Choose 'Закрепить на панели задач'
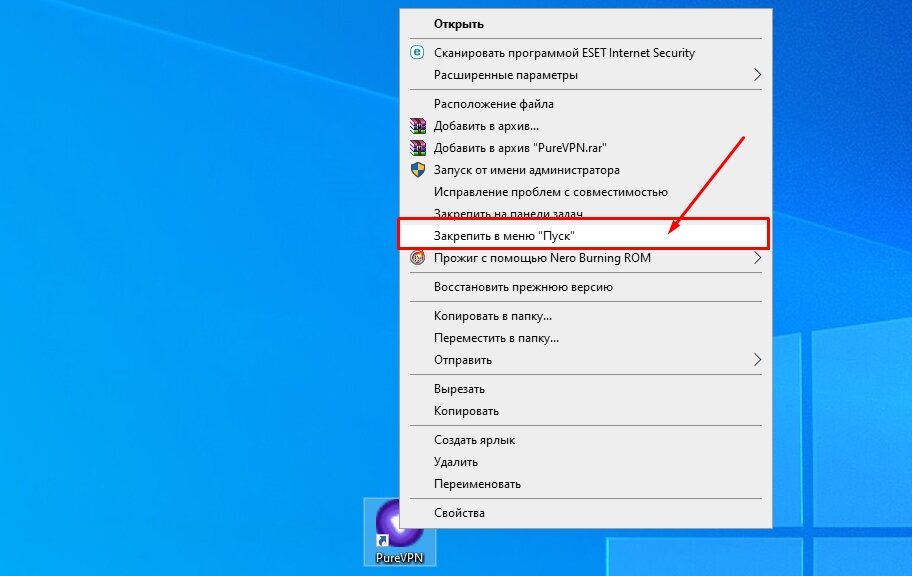912x576 pixels. (586, 212)
